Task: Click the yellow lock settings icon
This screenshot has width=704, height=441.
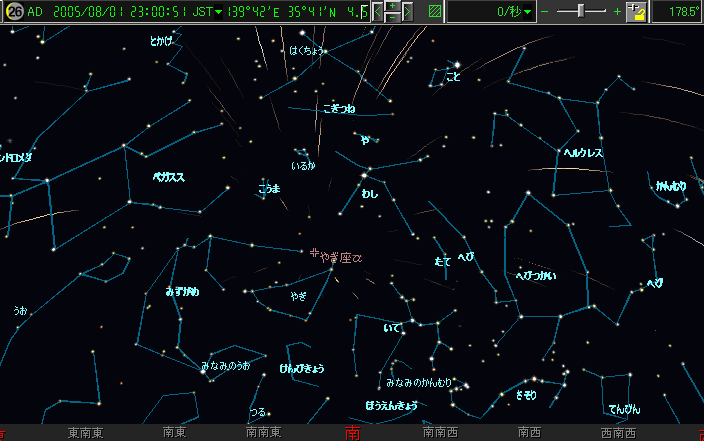Action: (635, 12)
